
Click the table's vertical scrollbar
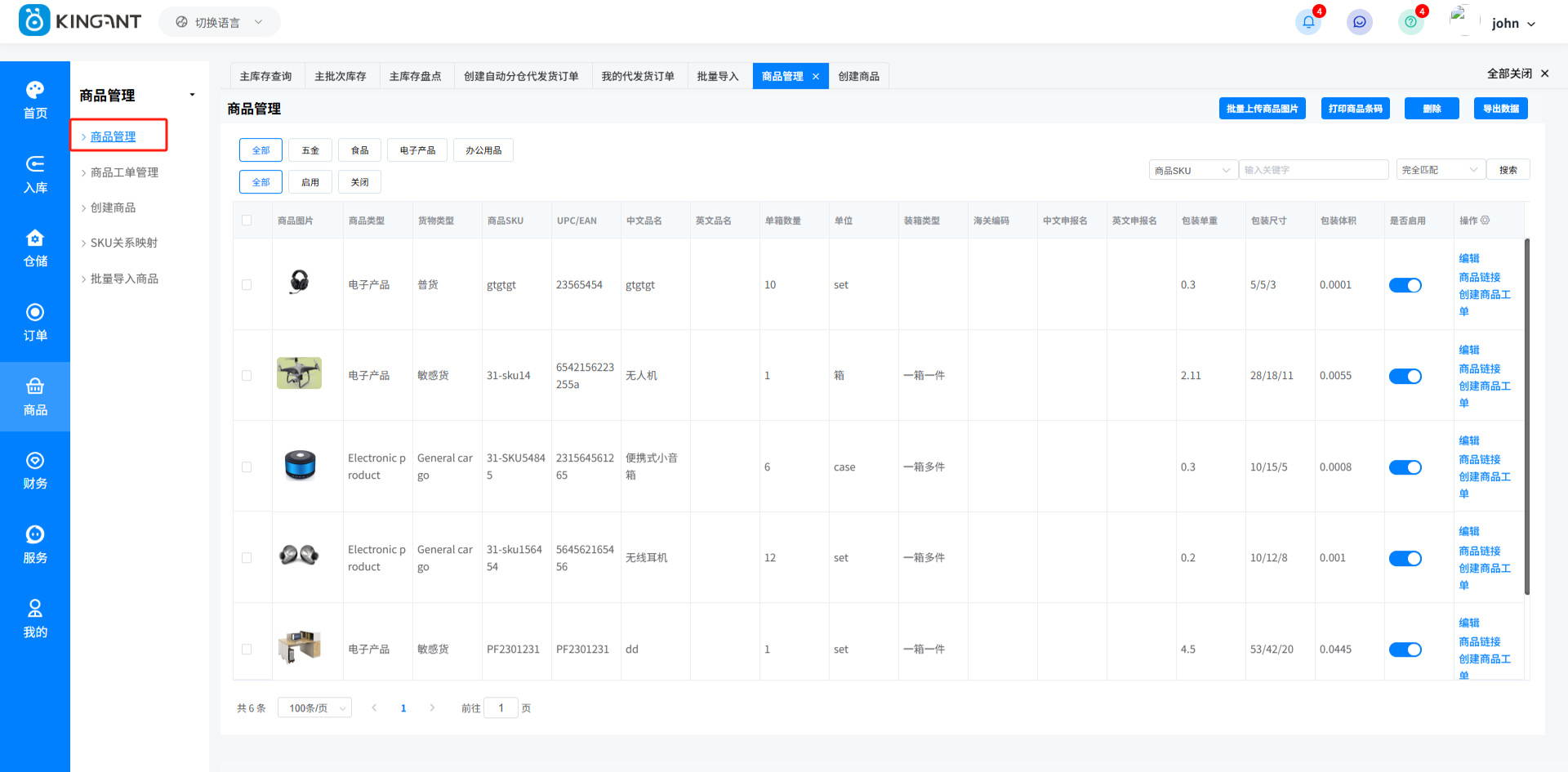(1526, 417)
